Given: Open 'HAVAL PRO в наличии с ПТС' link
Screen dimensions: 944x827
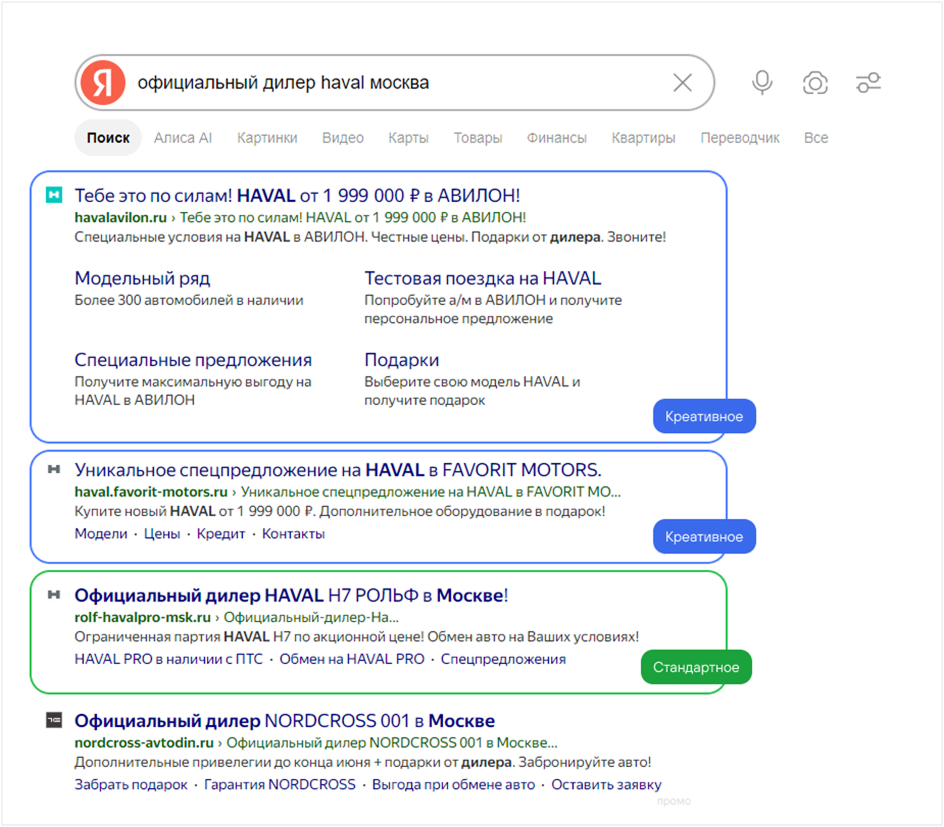Looking at the screenshot, I should click(x=169, y=659).
